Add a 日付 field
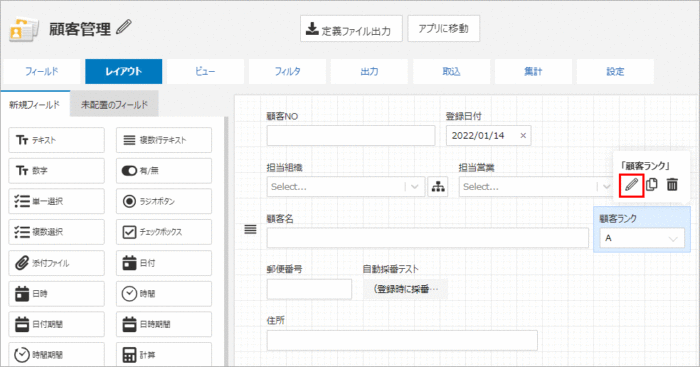 point(164,263)
